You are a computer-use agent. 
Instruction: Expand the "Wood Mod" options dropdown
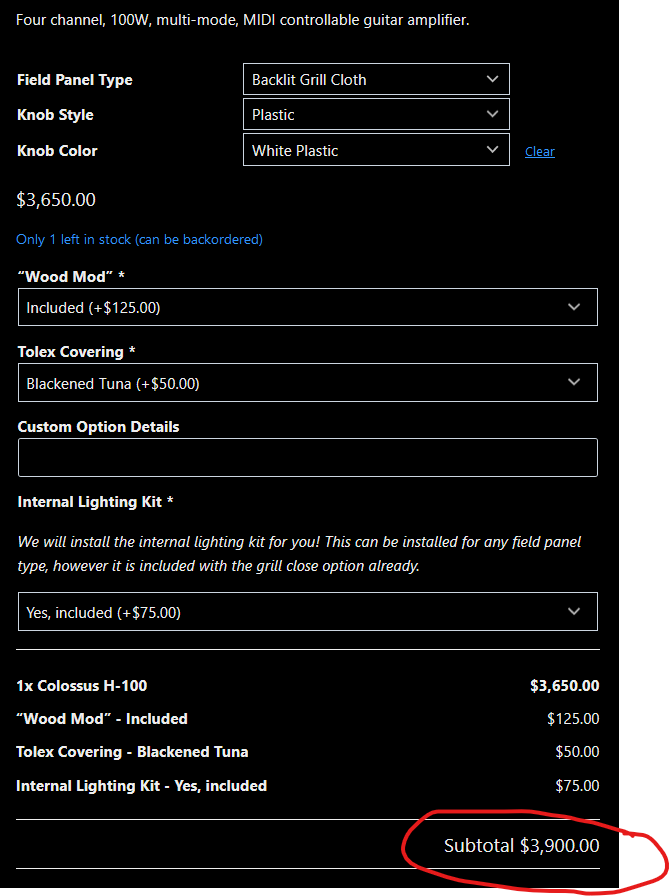point(307,307)
